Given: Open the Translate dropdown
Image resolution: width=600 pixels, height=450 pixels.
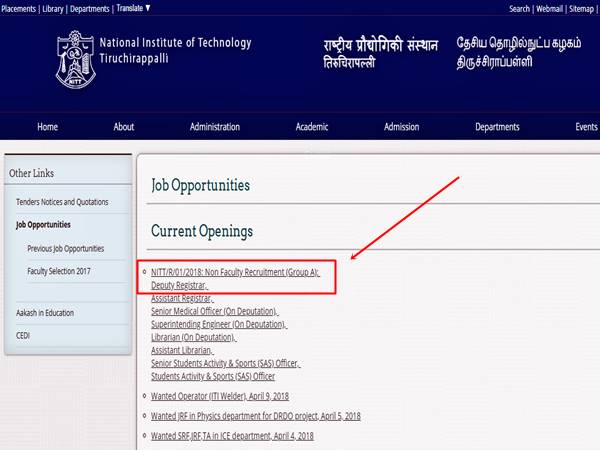Looking at the screenshot, I should tap(133, 8).
